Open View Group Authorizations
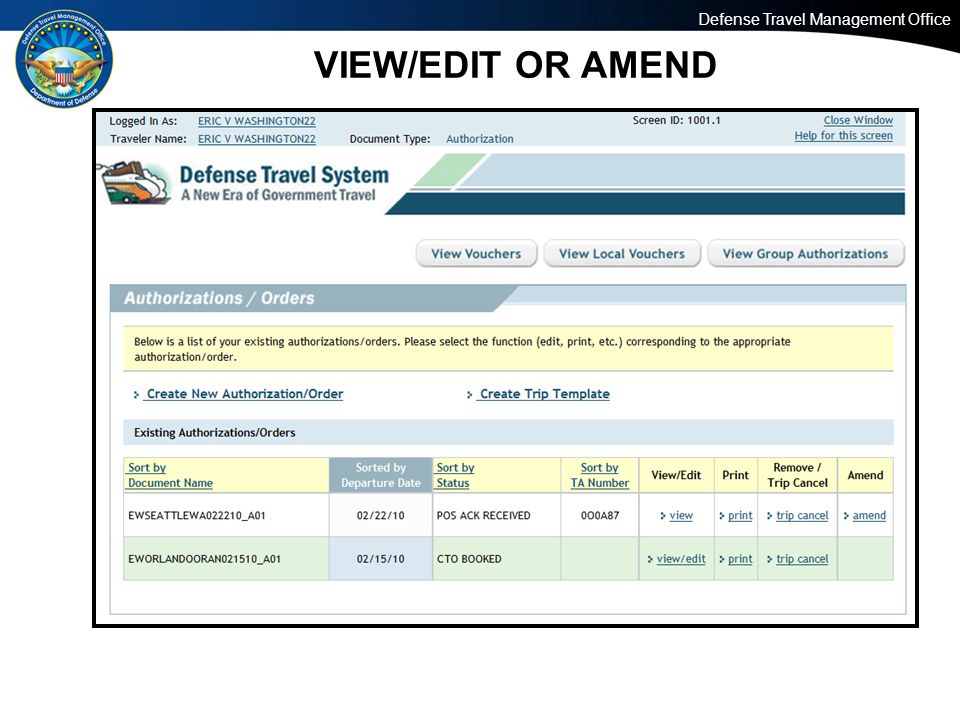Screen dimensions: 960x720 tap(805, 253)
